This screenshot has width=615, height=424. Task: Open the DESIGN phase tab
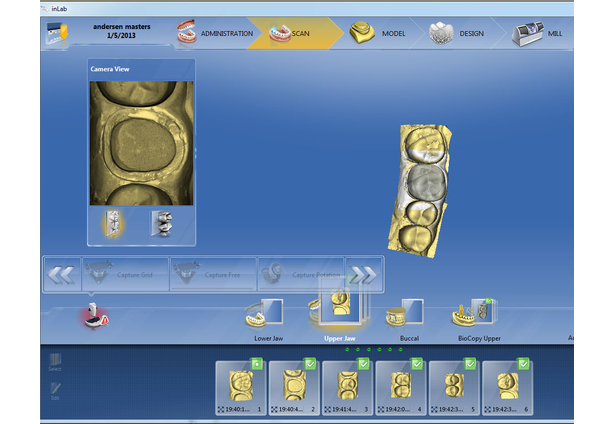[457, 33]
